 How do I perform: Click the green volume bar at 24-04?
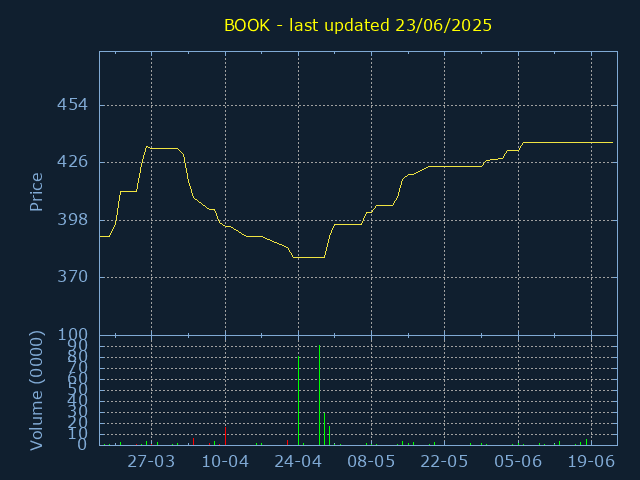(298, 401)
